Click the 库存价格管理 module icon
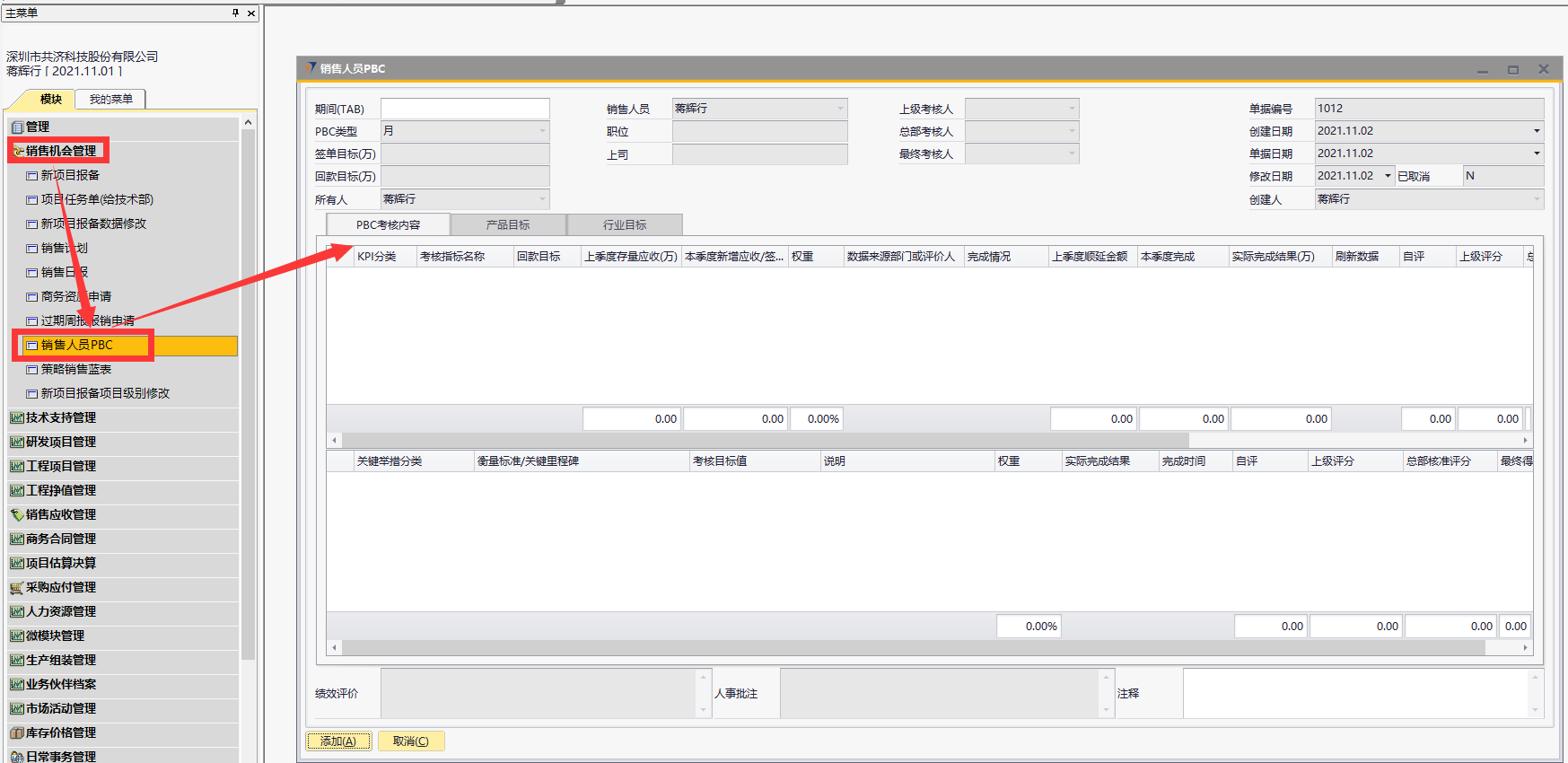Viewport: 1568px width, 763px height. click(x=16, y=733)
